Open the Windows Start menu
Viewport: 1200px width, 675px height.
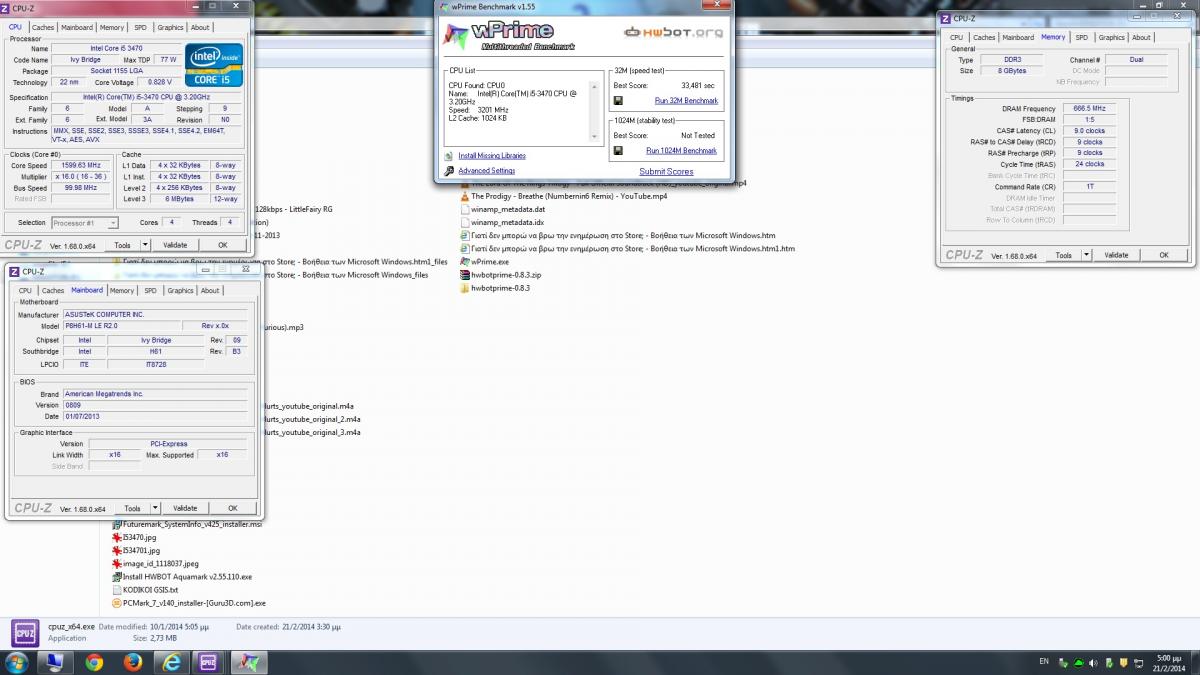coord(17,662)
